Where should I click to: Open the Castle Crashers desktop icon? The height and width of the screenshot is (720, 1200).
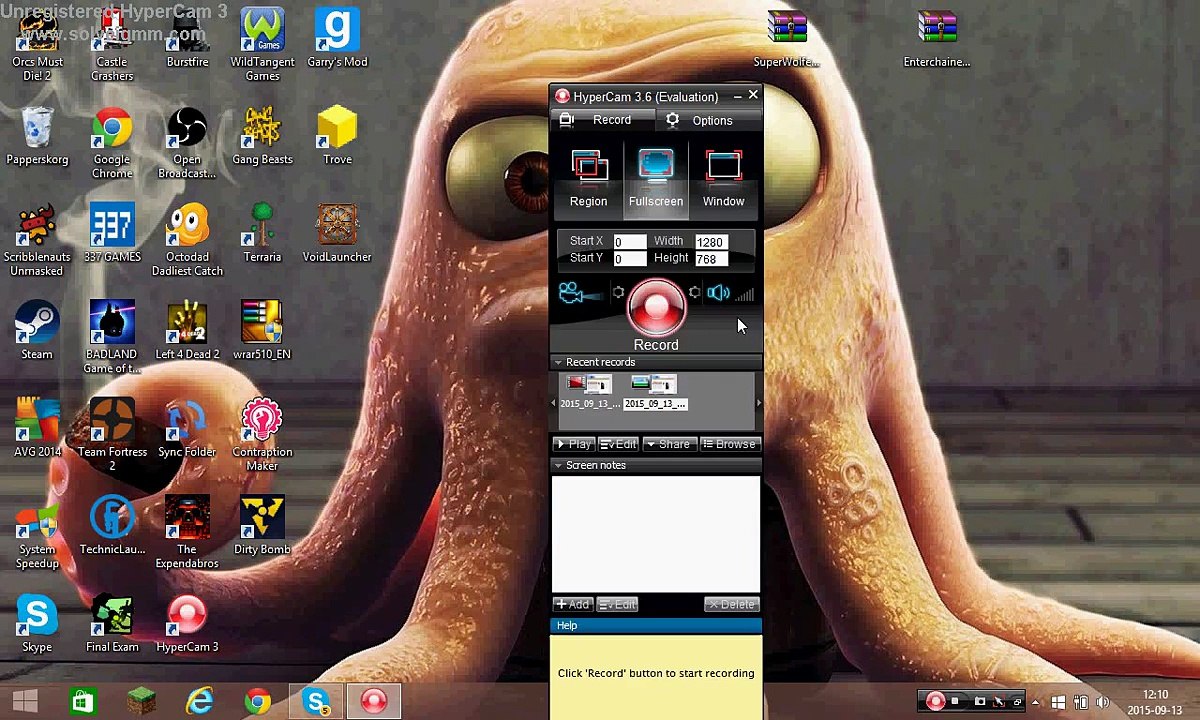pyautogui.click(x=112, y=45)
